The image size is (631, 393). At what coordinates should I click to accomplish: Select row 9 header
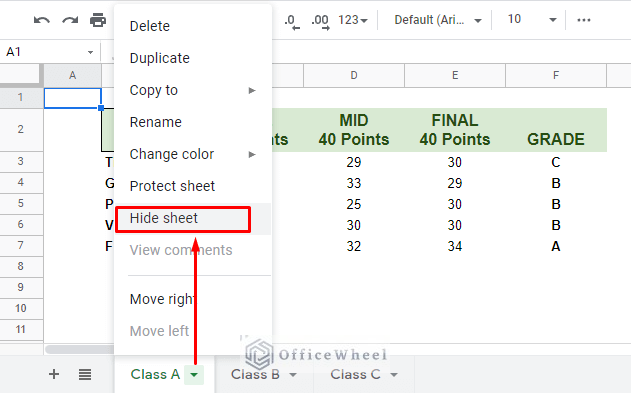coord(21,287)
